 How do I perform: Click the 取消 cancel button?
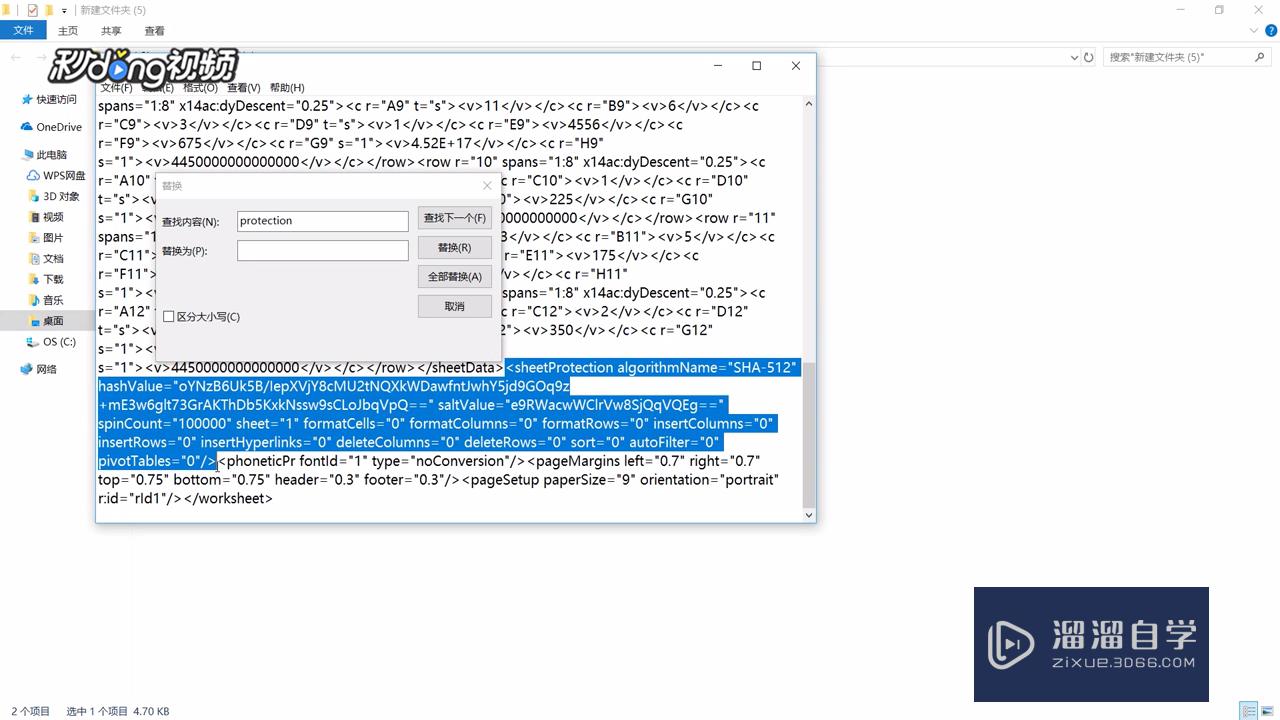click(455, 306)
